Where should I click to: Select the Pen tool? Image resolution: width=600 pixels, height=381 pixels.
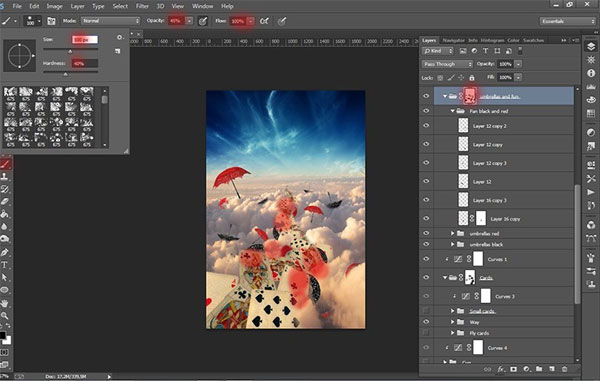click(x=5, y=252)
